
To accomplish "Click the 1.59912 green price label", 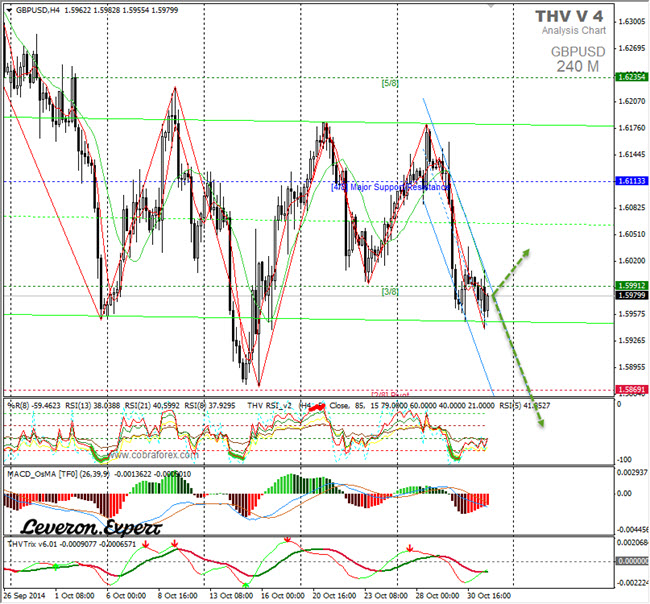I will pos(630,284).
